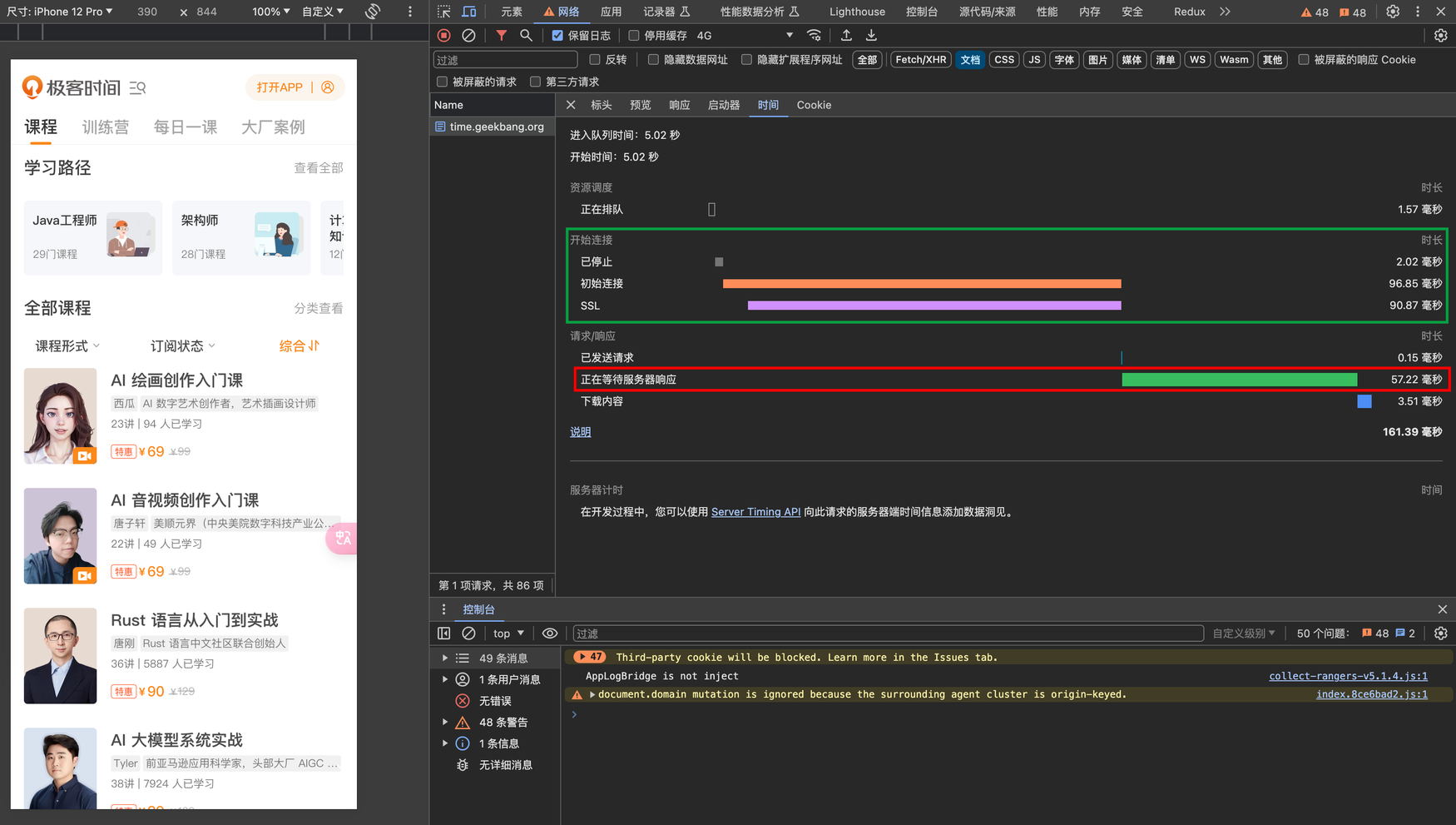
Task: Uncheck the 保留日志 checkbox
Action: click(557, 36)
